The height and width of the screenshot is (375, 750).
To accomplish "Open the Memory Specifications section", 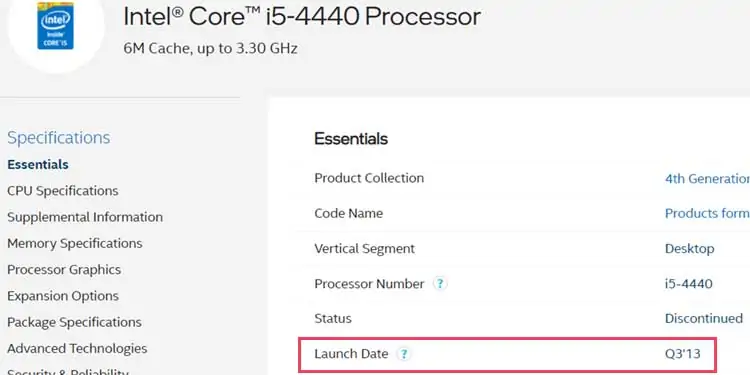I will [75, 243].
